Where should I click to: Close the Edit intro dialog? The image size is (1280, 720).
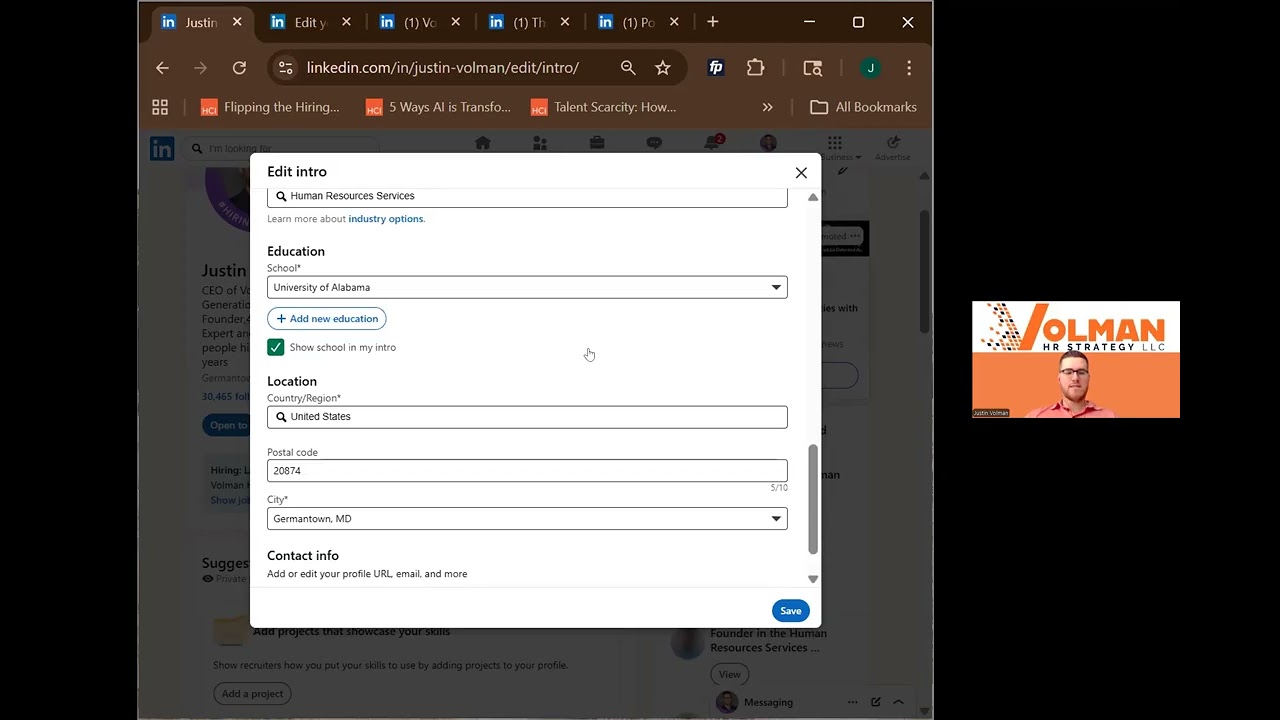click(801, 173)
